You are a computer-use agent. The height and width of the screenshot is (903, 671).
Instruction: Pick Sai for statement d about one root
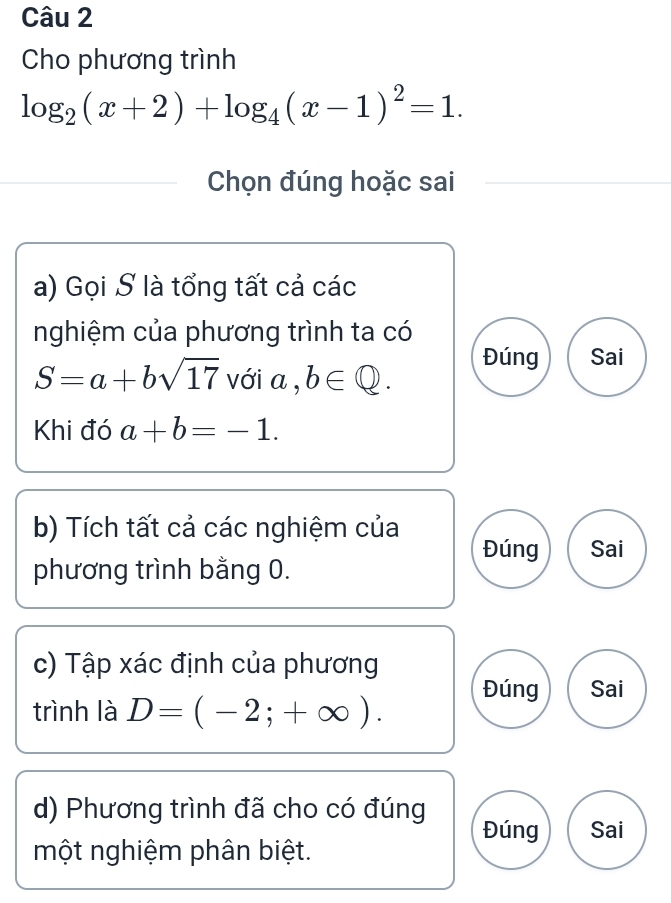[607, 830]
